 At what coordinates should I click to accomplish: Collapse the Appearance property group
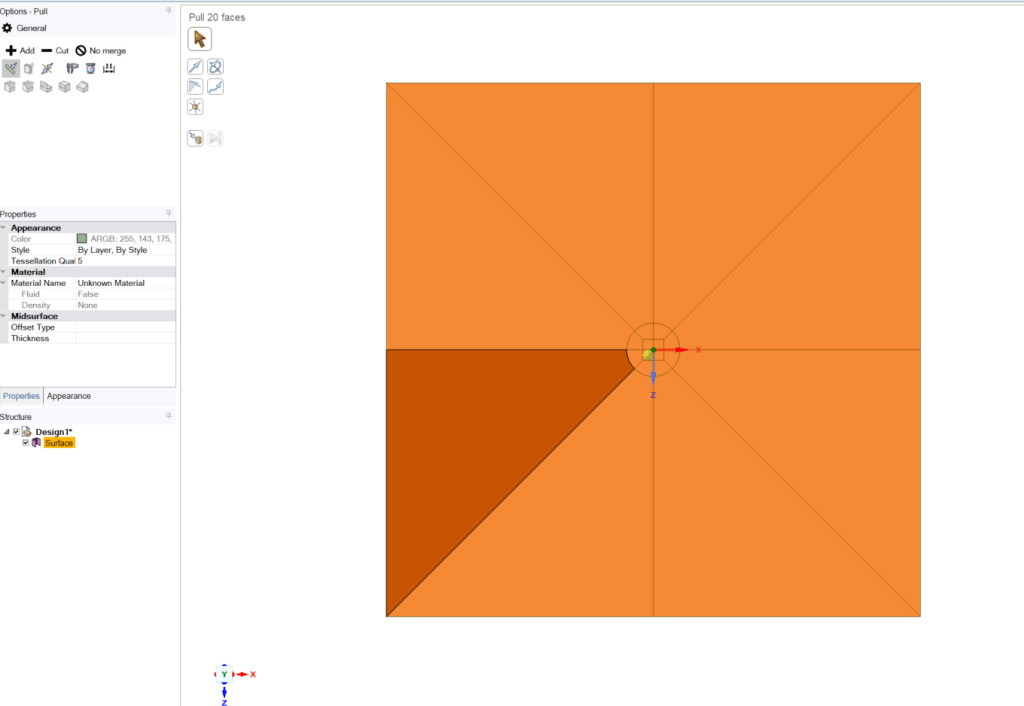pyautogui.click(x=4, y=228)
